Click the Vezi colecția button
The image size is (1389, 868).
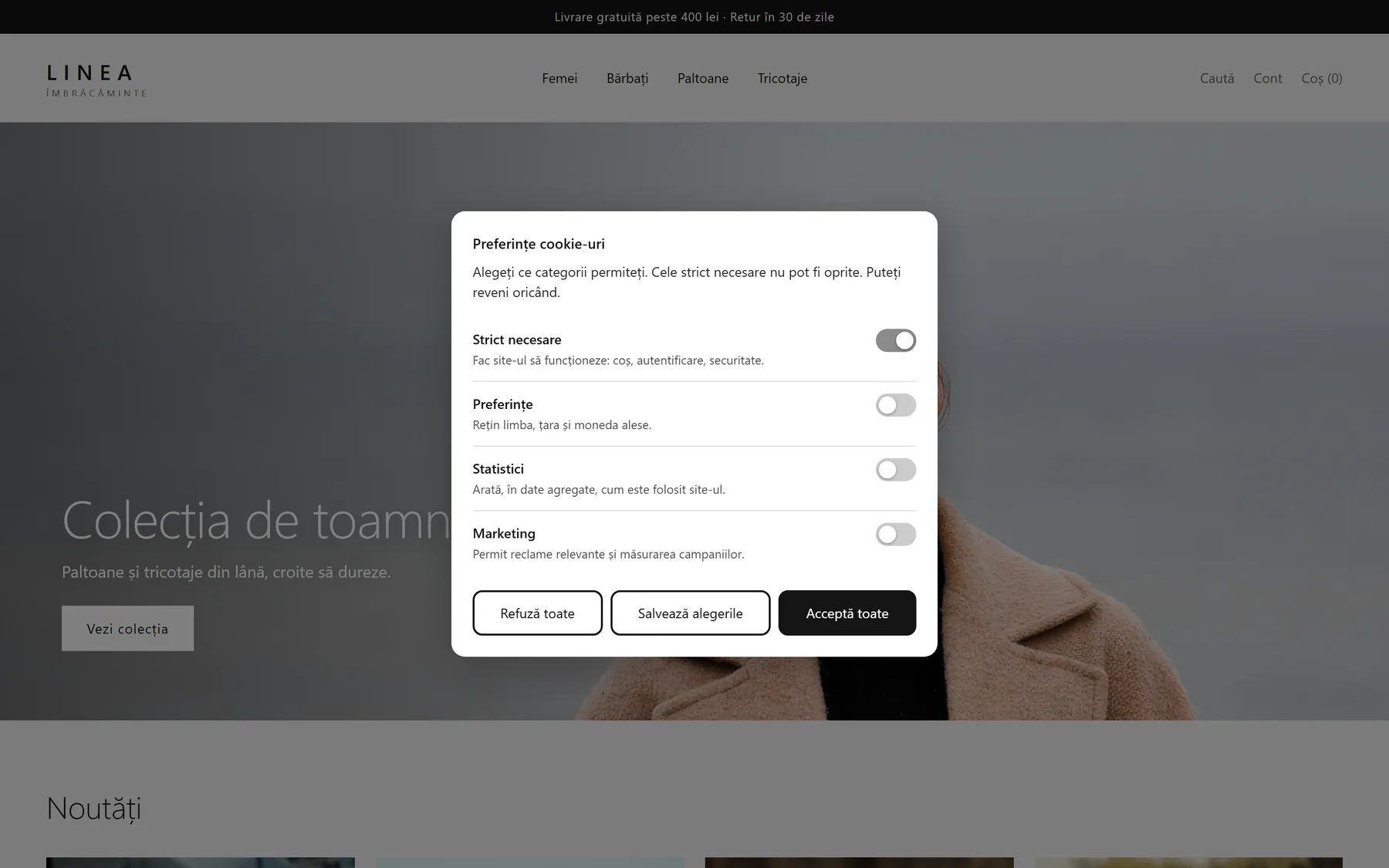coord(127,628)
